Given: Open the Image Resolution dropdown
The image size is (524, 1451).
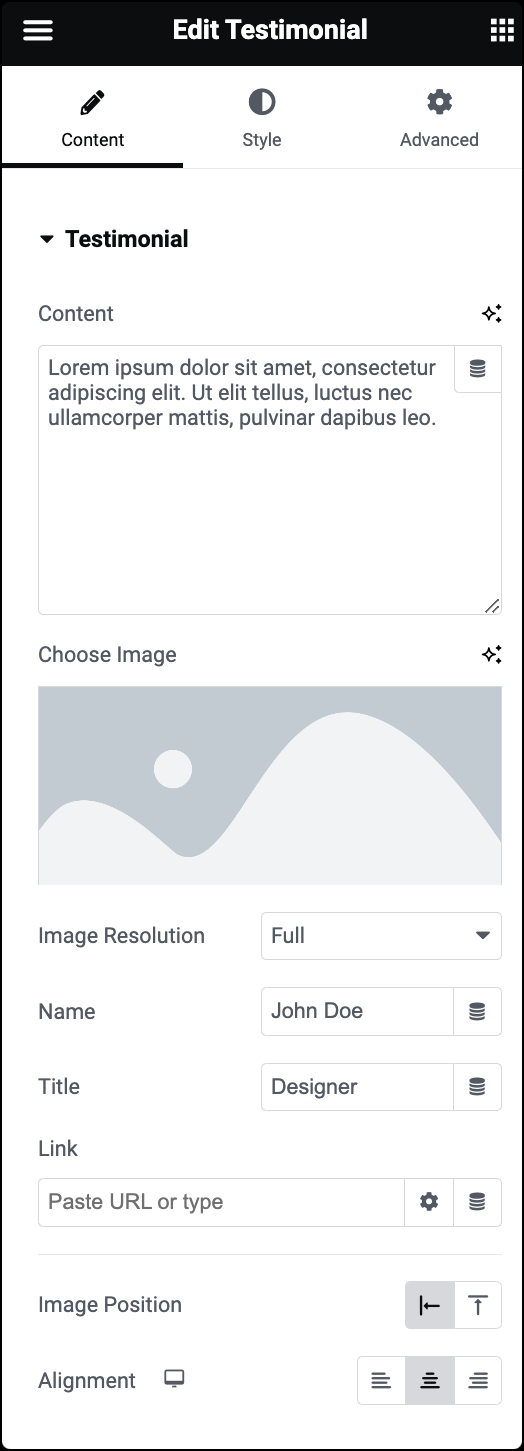Looking at the screenshot, I should [x=381, y=936].
